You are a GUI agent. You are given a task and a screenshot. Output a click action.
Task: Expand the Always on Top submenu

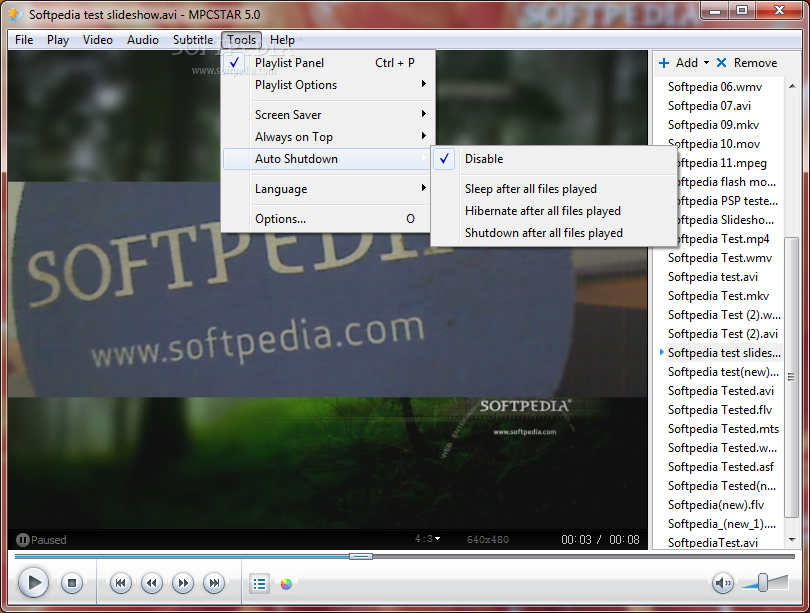[x=328, y=137]
